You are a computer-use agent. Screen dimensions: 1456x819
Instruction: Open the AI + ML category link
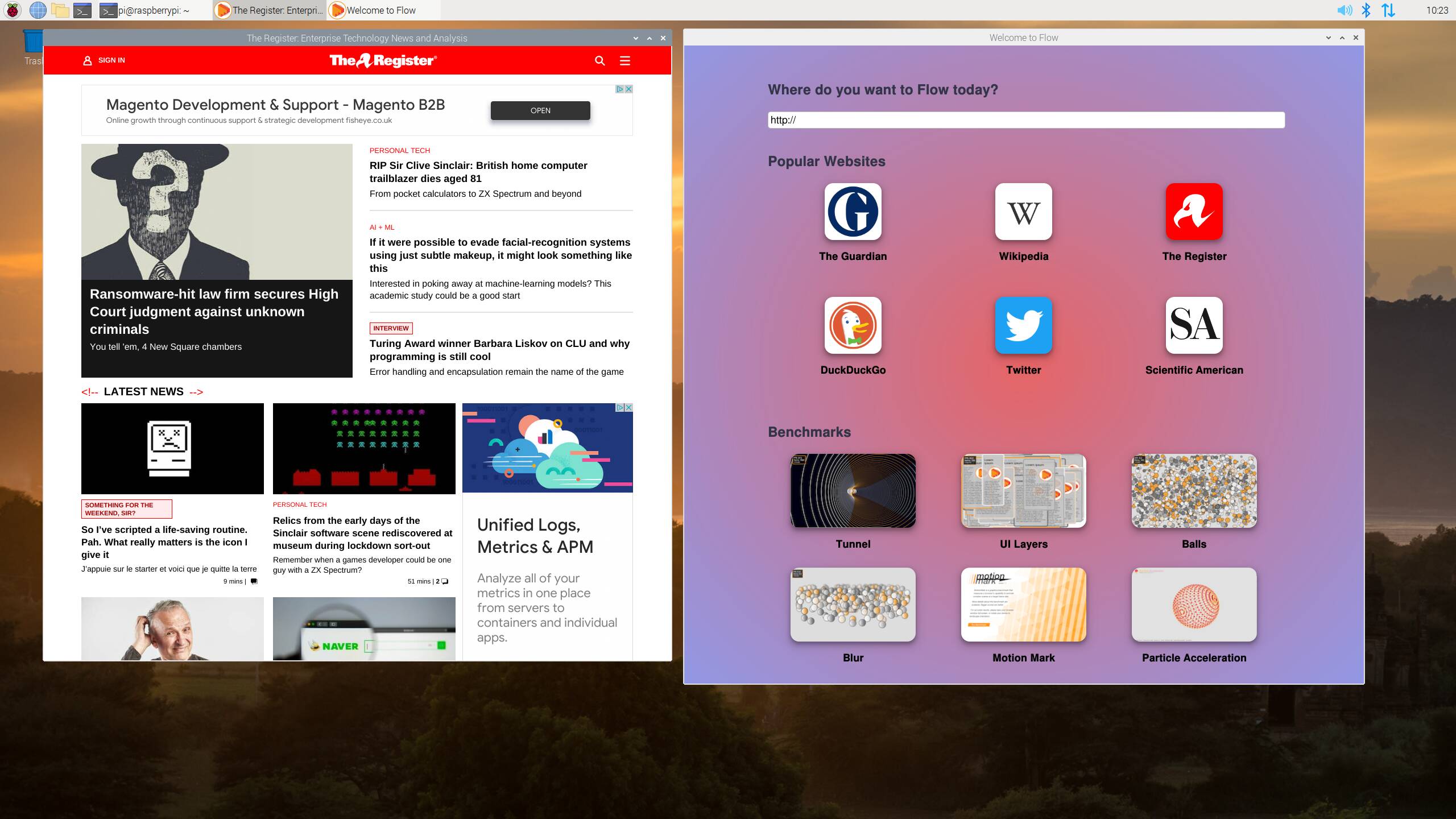[x=382, y=227]
